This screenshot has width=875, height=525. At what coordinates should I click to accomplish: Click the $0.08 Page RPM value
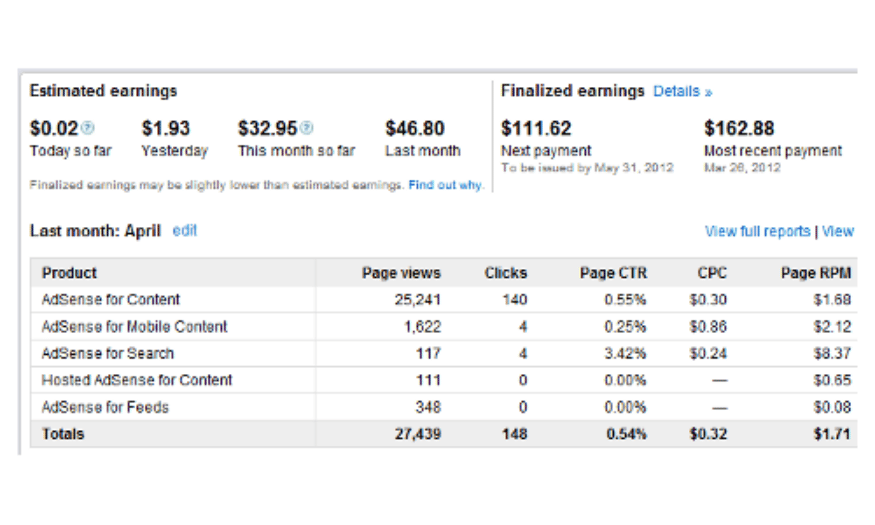pos(832,407)
